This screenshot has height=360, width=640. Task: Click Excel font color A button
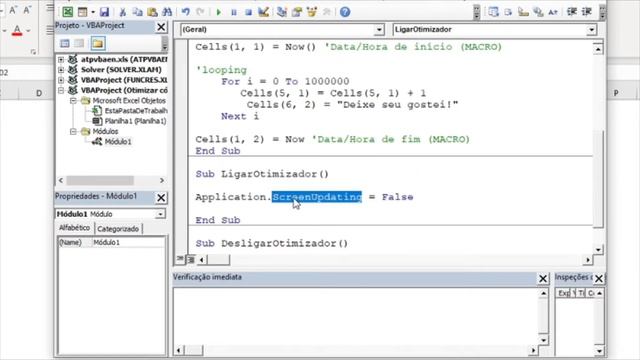point(17,30)
